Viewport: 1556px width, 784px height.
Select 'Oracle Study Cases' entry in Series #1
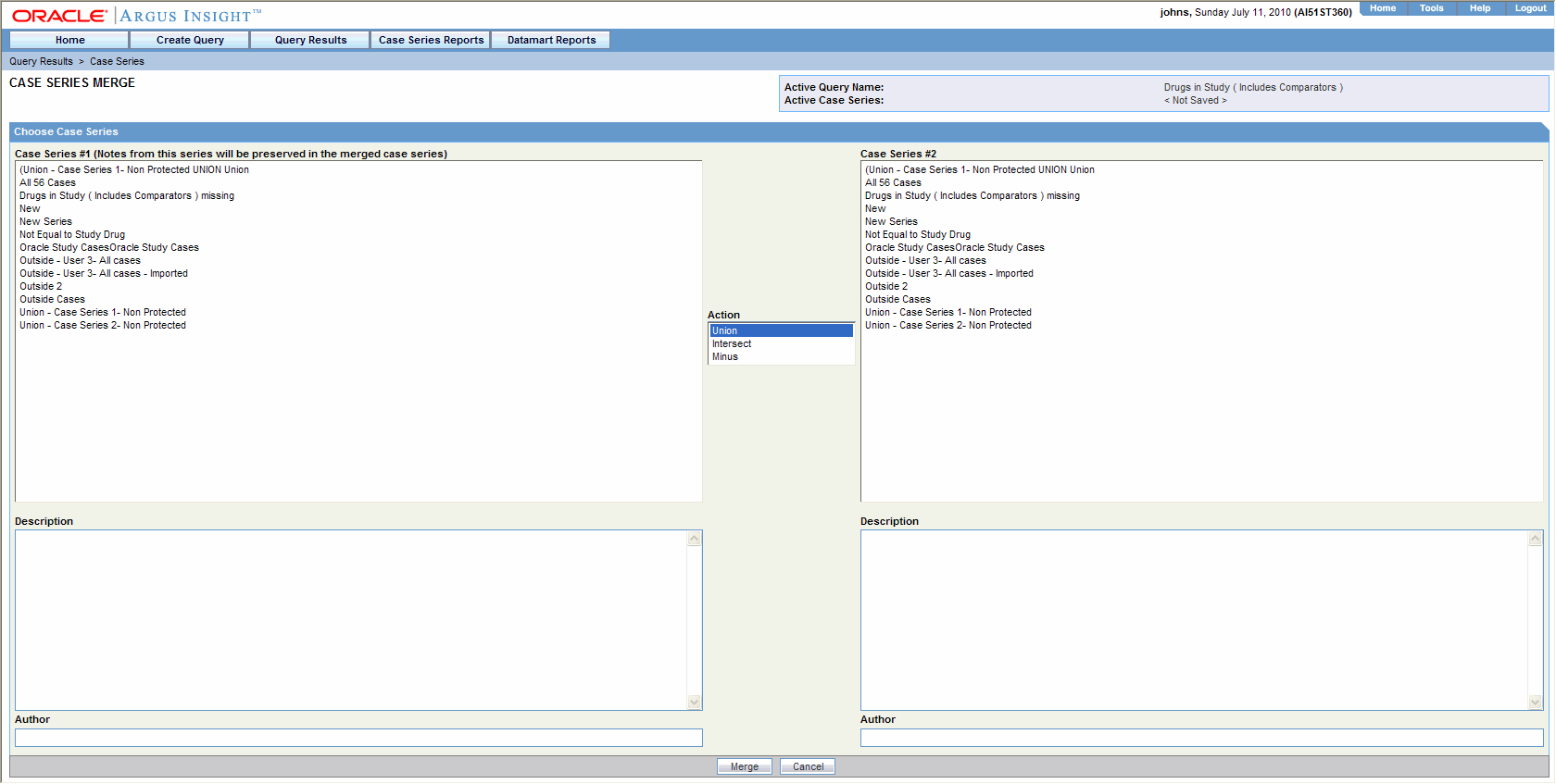click(358, 247)
